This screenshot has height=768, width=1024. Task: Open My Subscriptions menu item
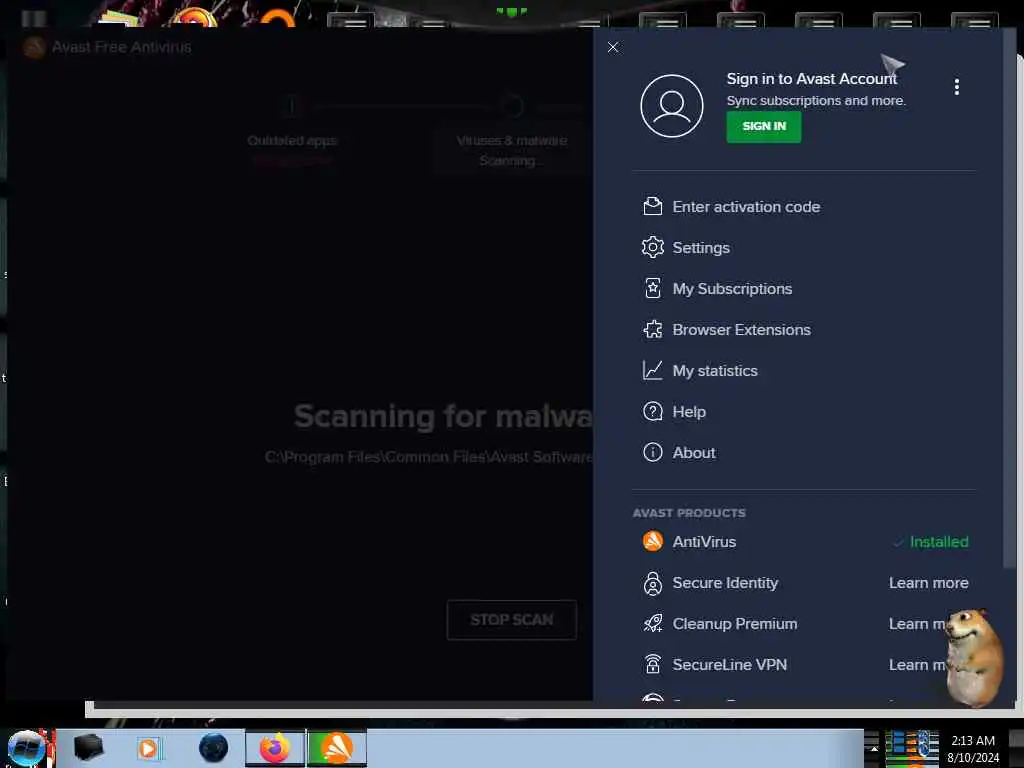click(x=732, y=289)
